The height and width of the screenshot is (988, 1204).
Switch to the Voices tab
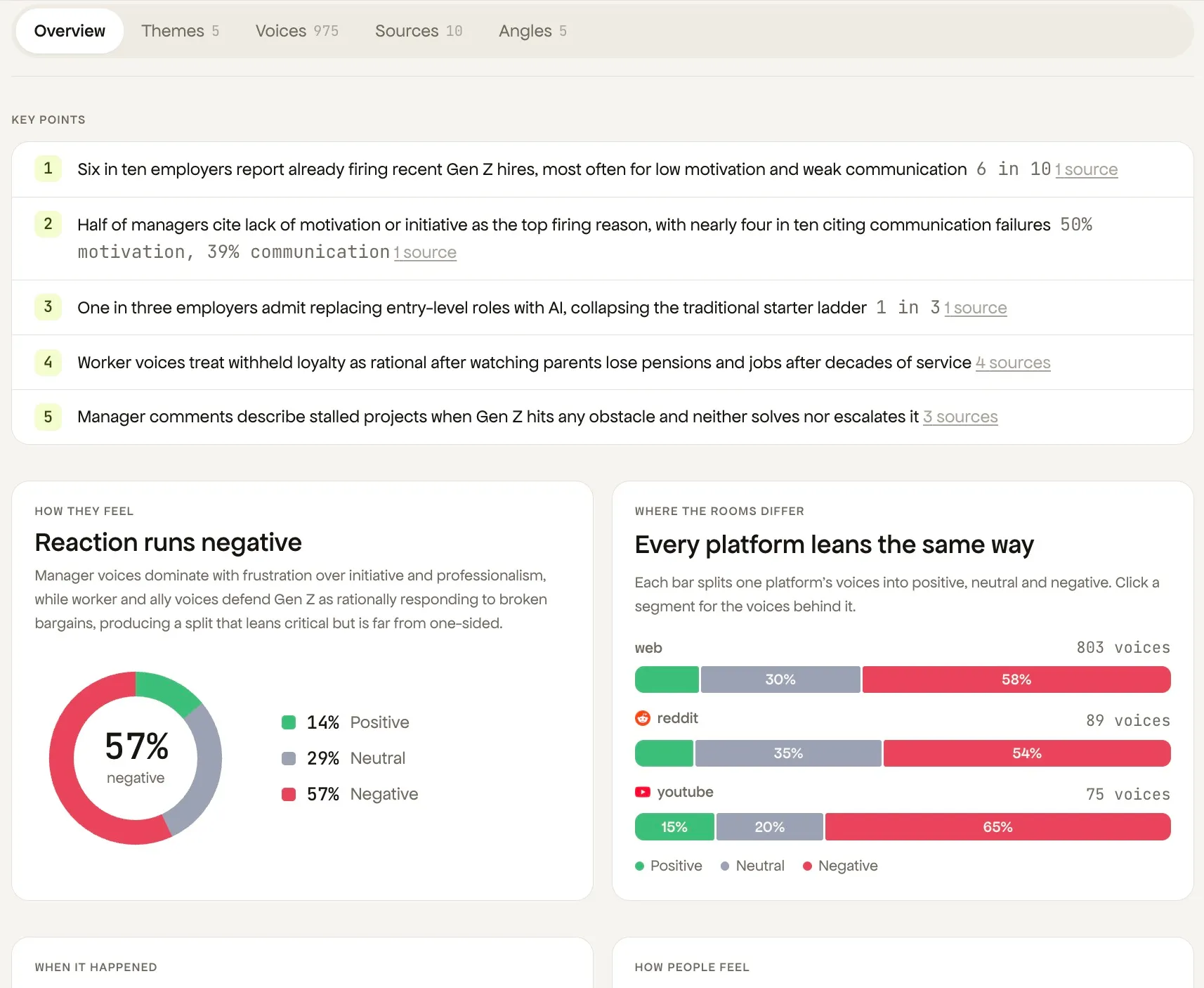click(296, 31)
